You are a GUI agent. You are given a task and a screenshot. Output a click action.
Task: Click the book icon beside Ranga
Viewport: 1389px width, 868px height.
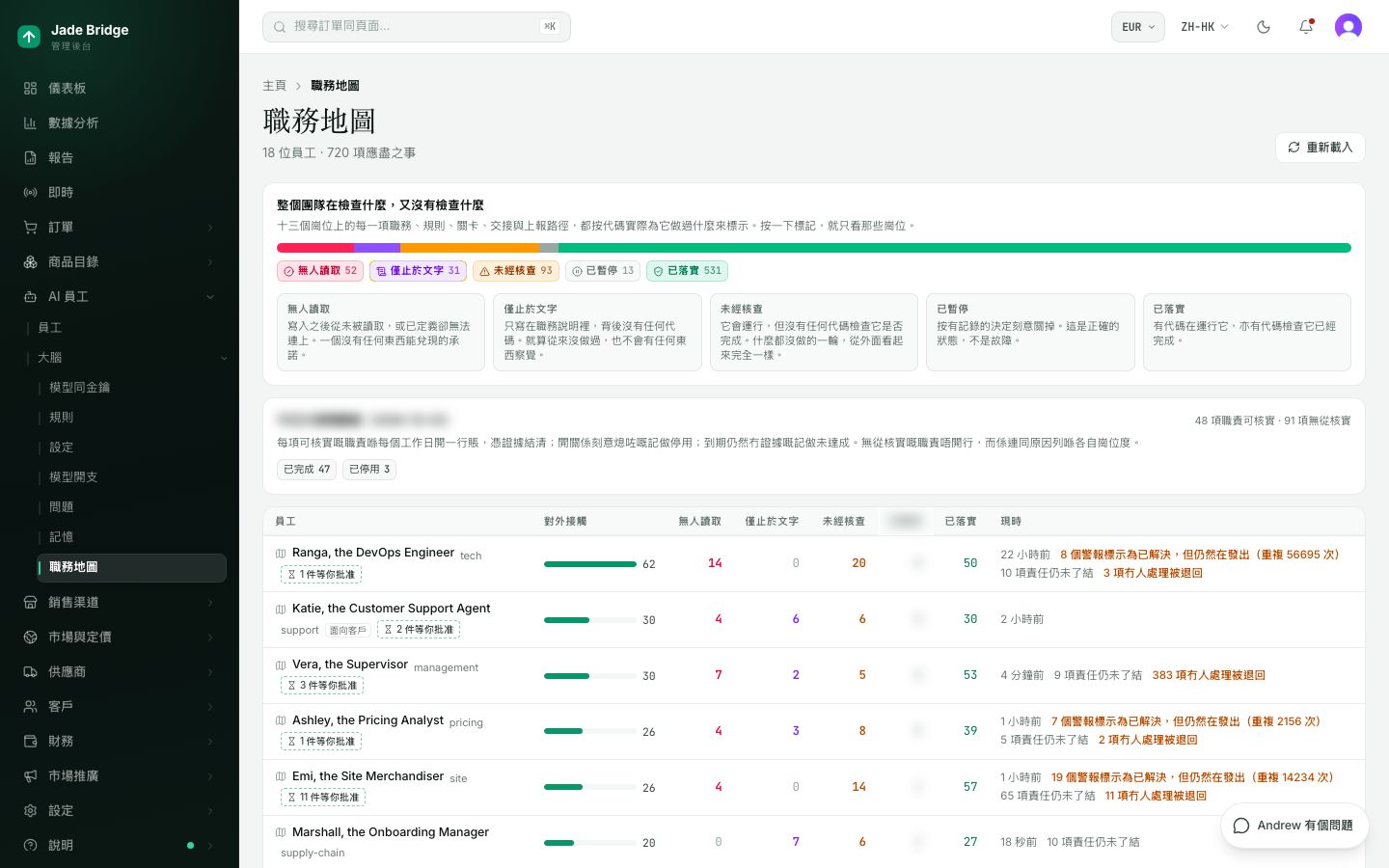point(281,554)
